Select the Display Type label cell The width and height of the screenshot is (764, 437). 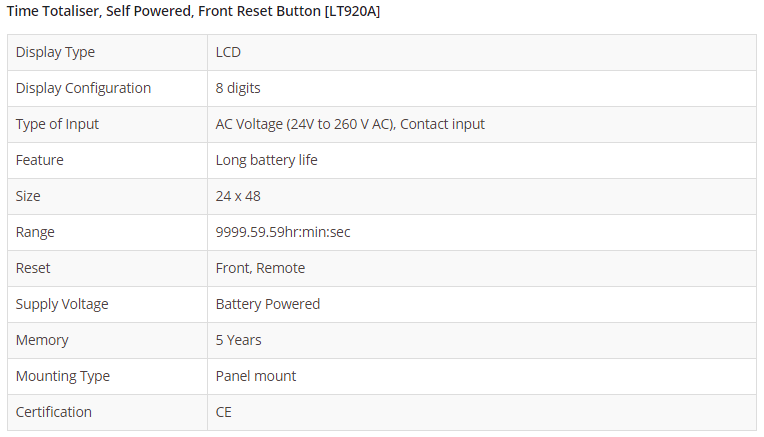click(55, 52)
